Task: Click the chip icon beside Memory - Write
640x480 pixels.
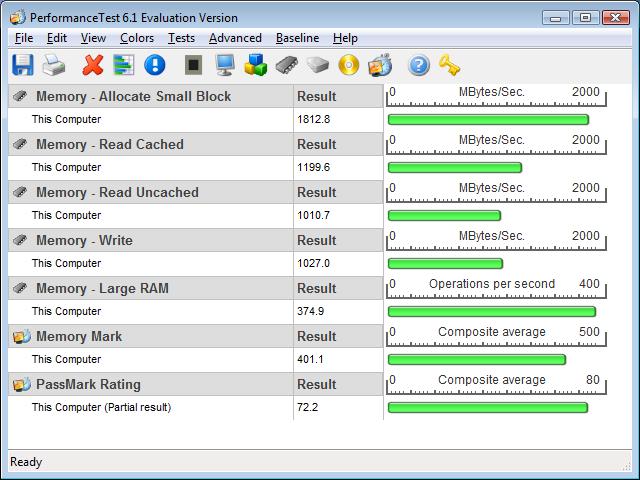Action: [x=20, y=240]
